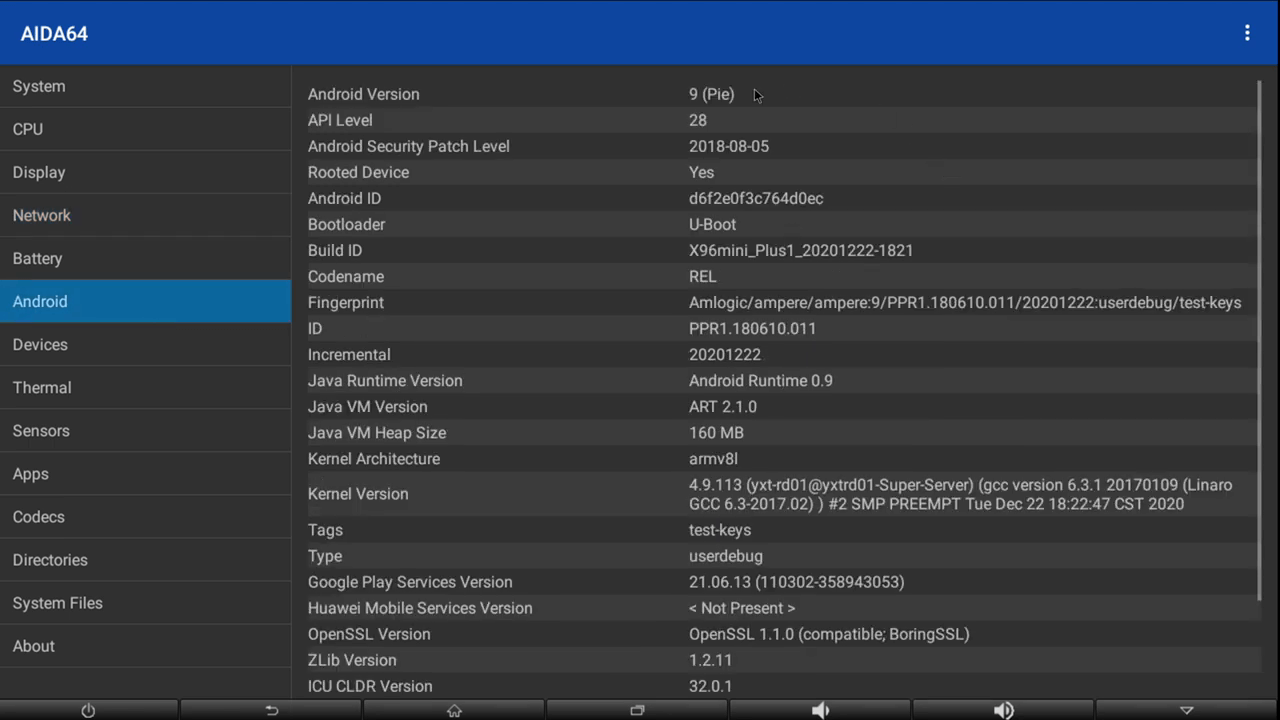Screen dimensions: 1280x720
Task: Click the AIDA64 app title
Action: pos(54,33)
